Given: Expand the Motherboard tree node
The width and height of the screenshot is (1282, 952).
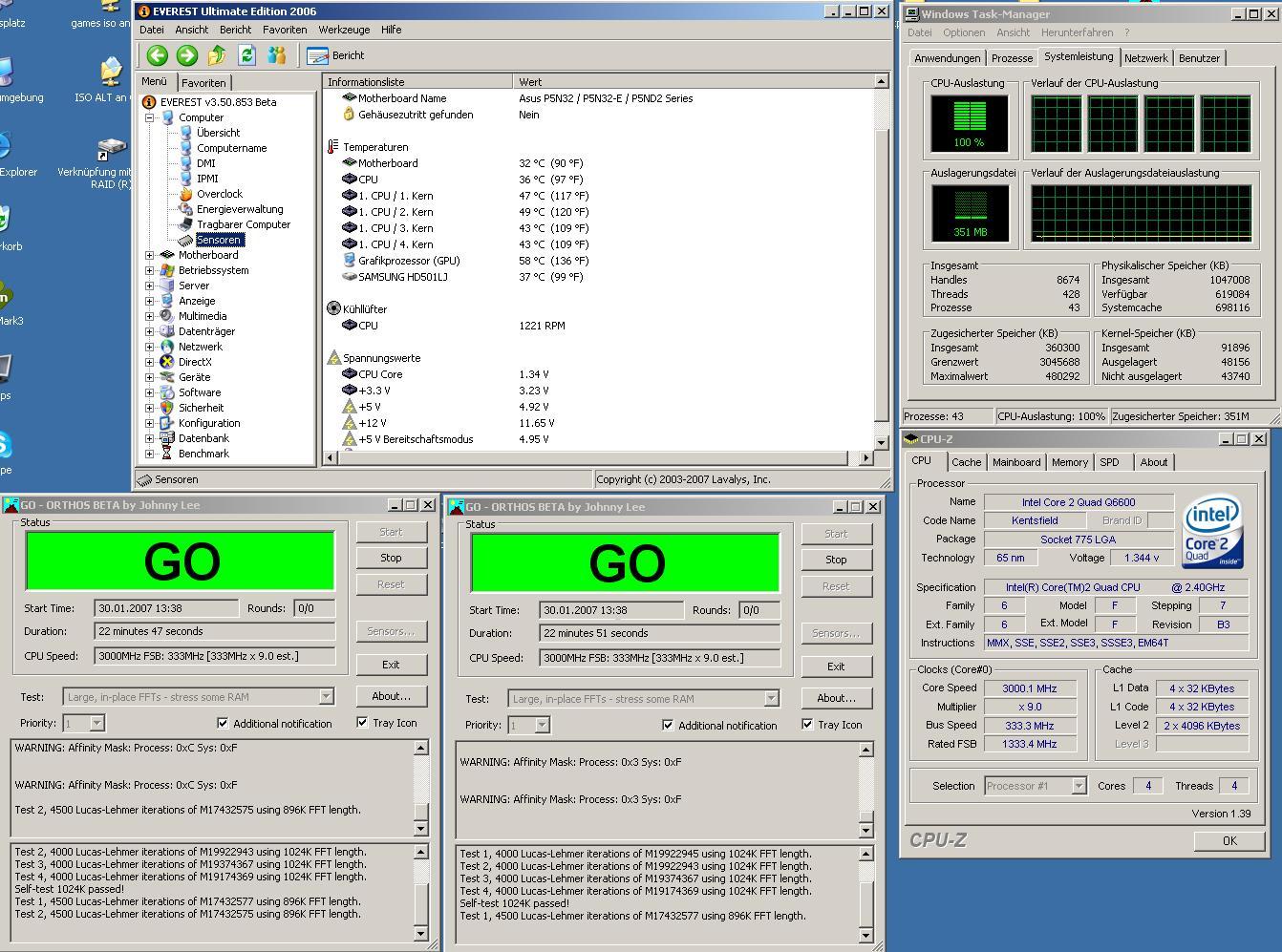Looking at the screenshot, I should tap(149, 255).
